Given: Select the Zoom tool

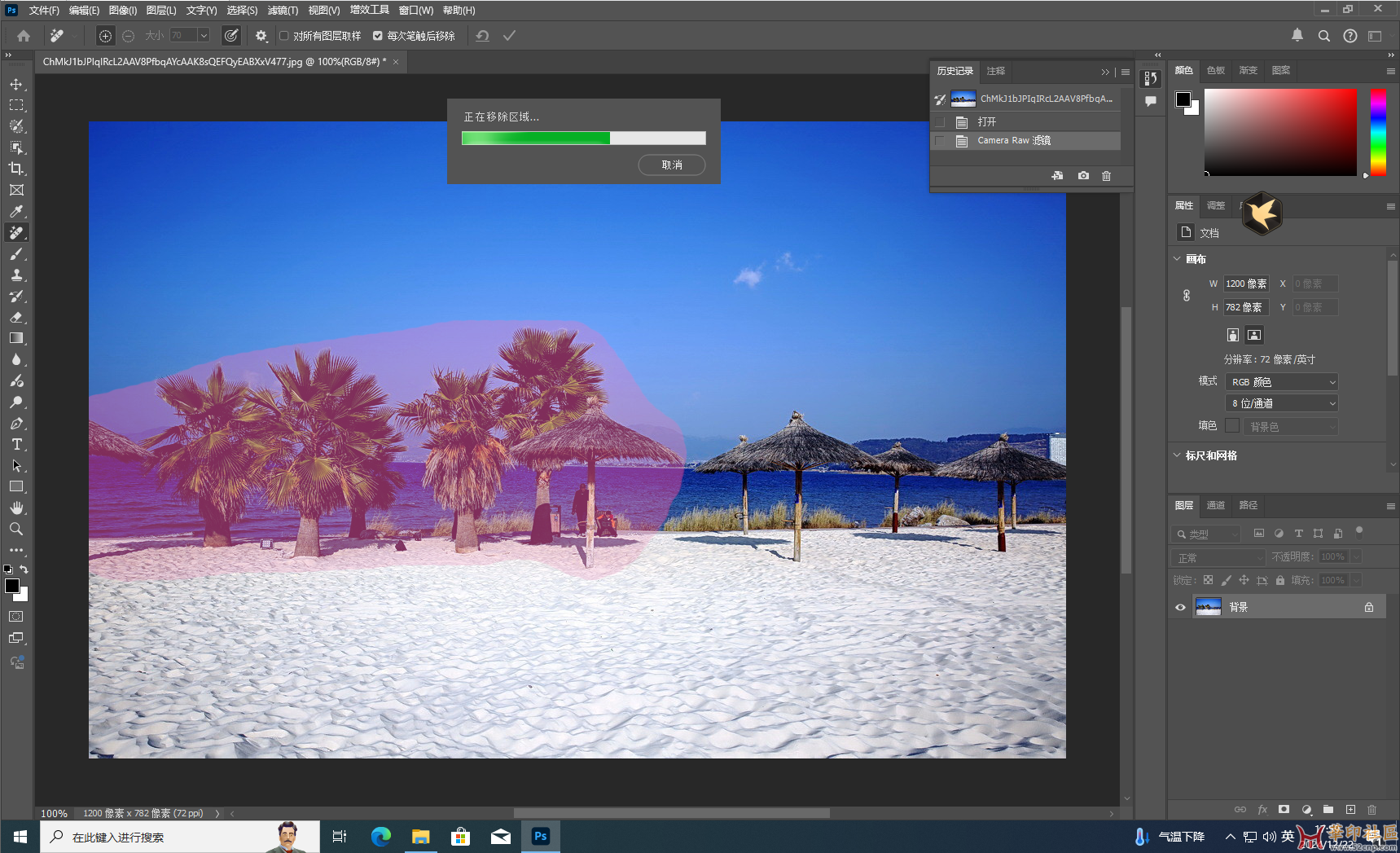Looking at the screenshot, I should pos(16,529).
